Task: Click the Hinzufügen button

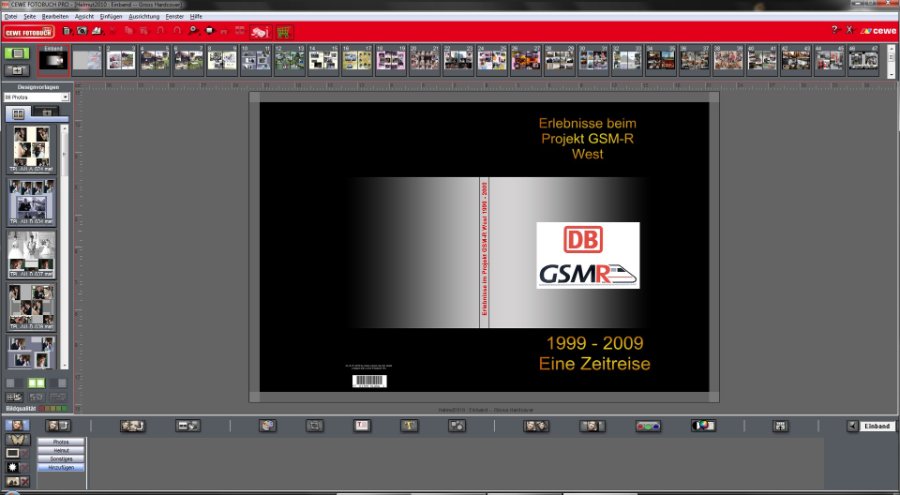Action: pos(61,468)
